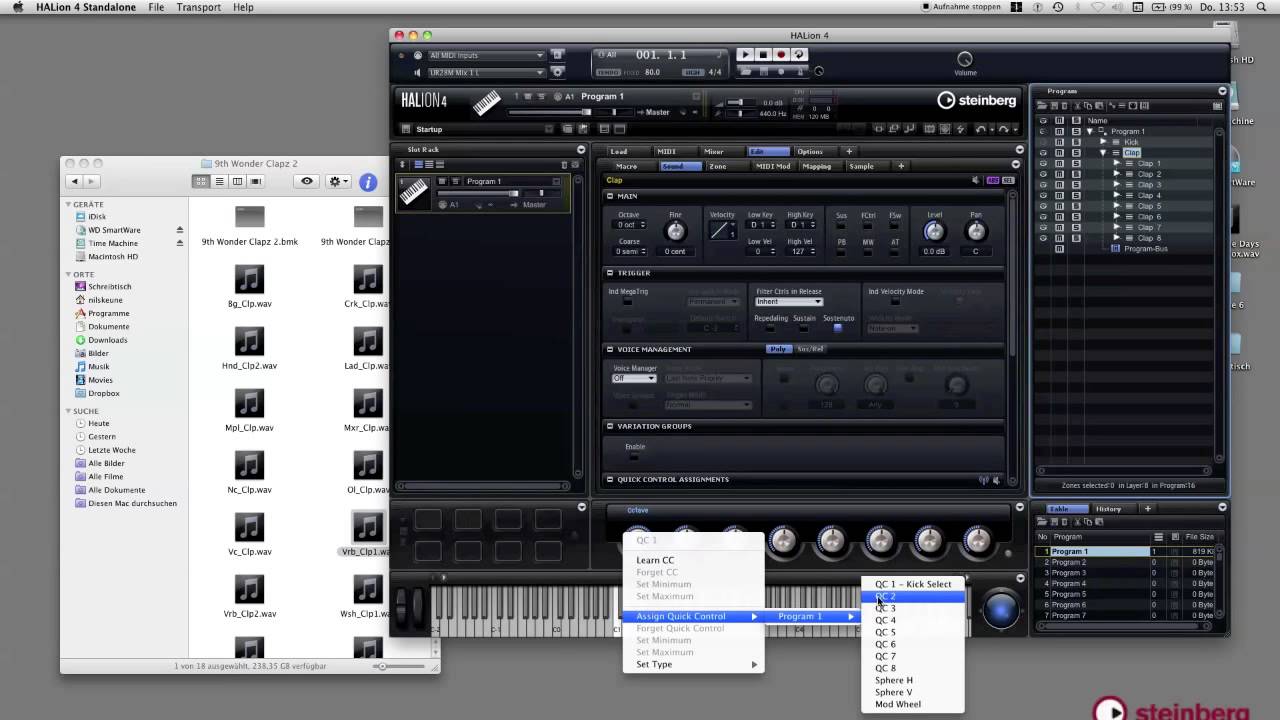This screenshot has width=1280, height=720.
Task: Choose QC 3 from the quick control submenu
Action: pos(912,608)
